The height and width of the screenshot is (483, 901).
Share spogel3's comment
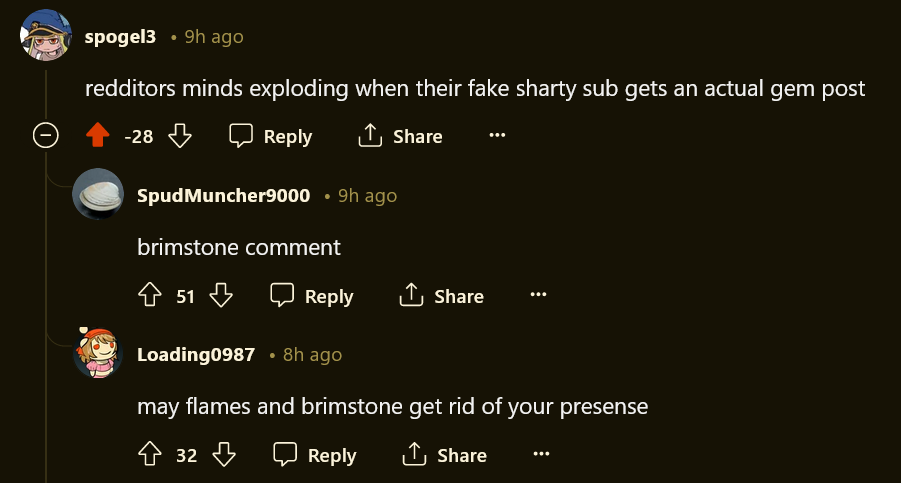(x=400, y=136)
